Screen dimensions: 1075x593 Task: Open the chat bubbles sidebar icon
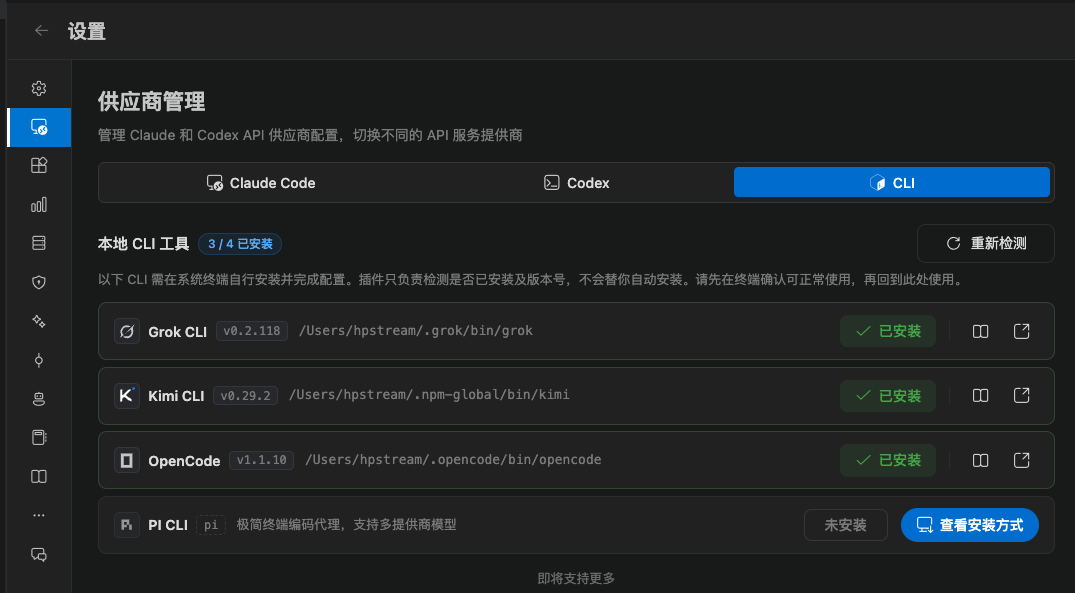[x=39, y=555]
